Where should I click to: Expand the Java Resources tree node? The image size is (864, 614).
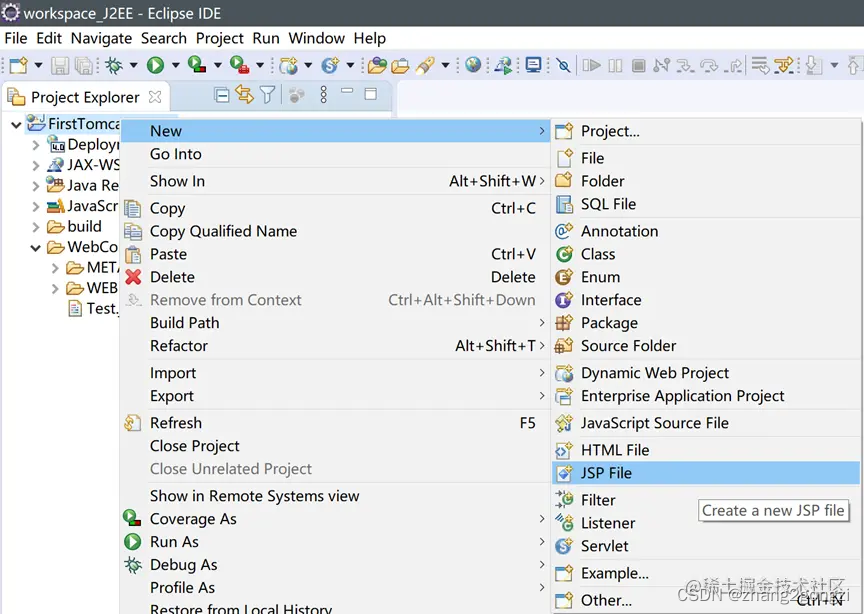[36, 186]
